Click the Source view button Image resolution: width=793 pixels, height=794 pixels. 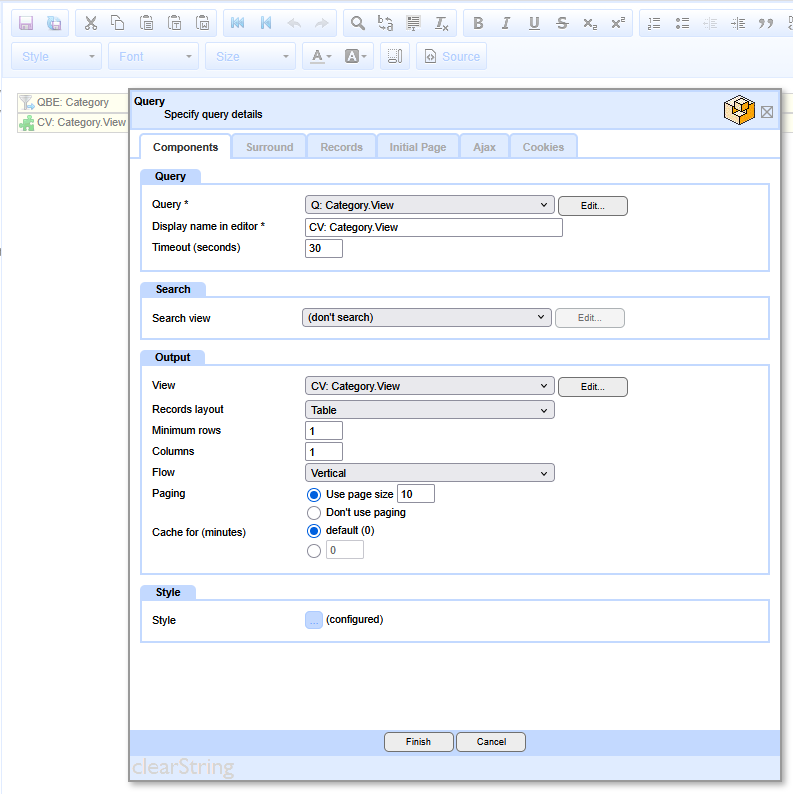click(451, 57)
